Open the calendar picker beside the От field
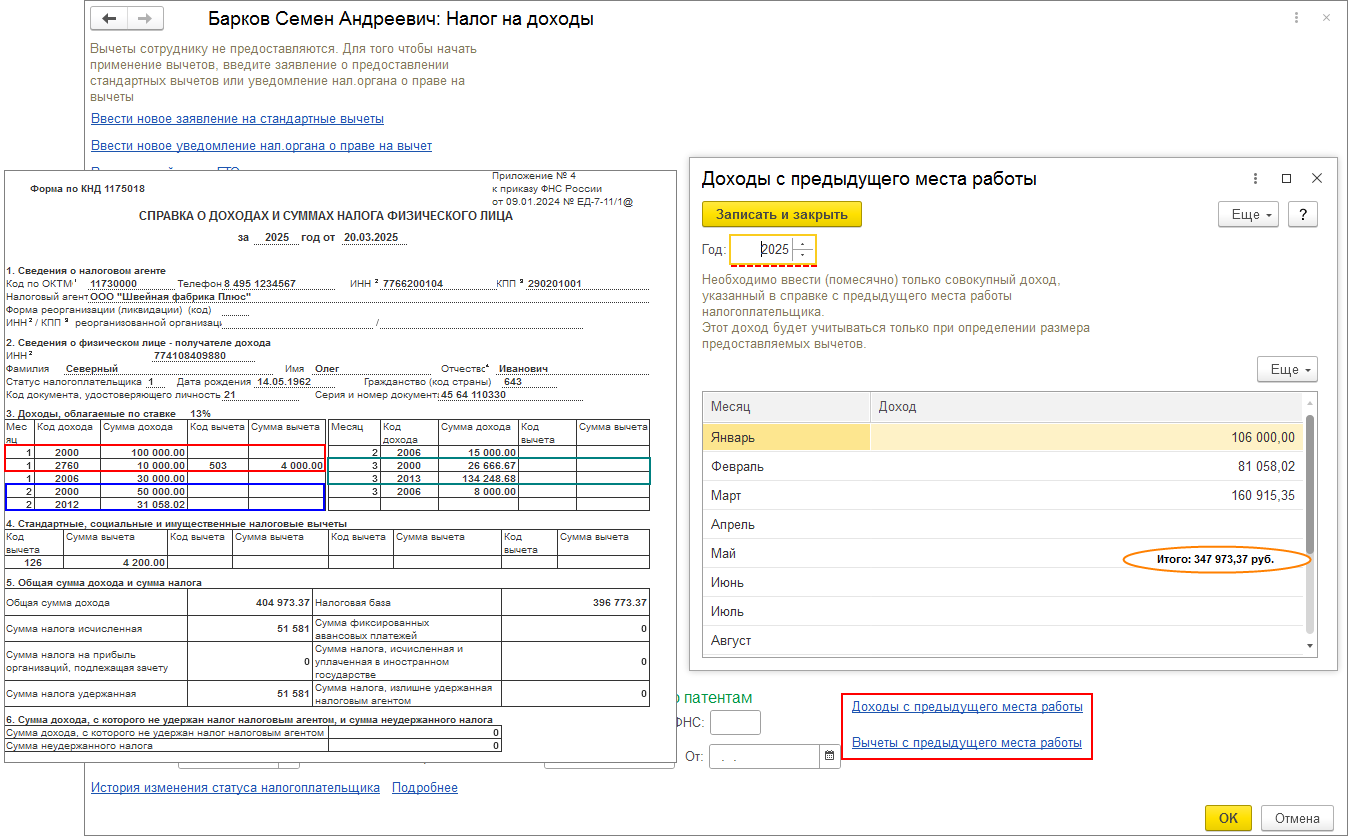Viewport: 1348px width, 836px height. point(828,757)
